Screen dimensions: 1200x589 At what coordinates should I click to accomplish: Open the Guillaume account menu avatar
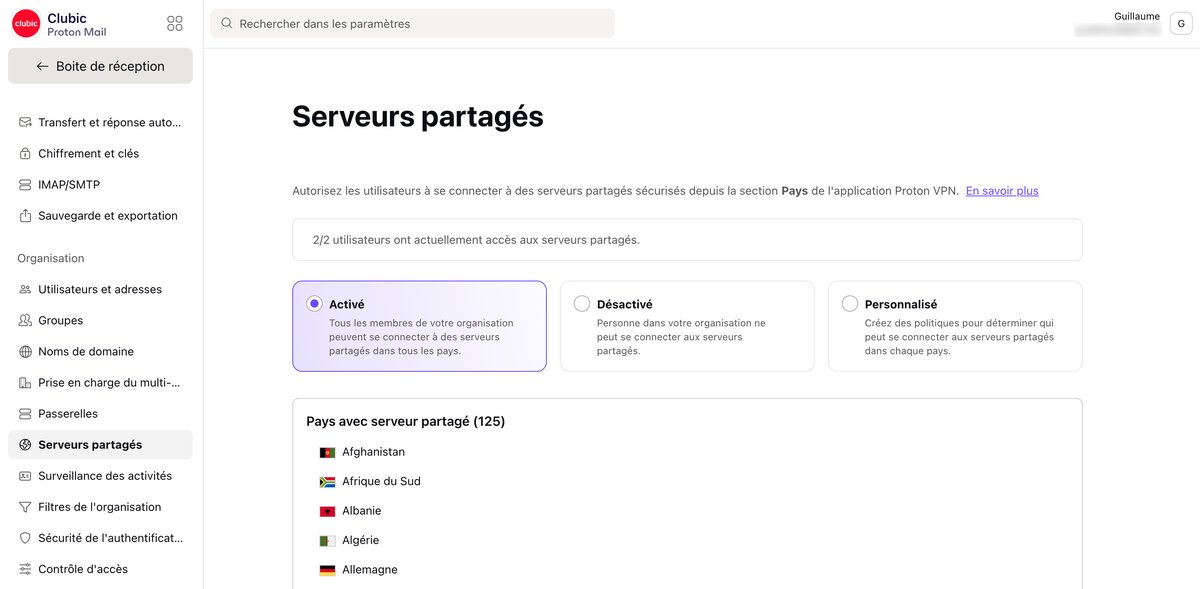[1181, 25]
